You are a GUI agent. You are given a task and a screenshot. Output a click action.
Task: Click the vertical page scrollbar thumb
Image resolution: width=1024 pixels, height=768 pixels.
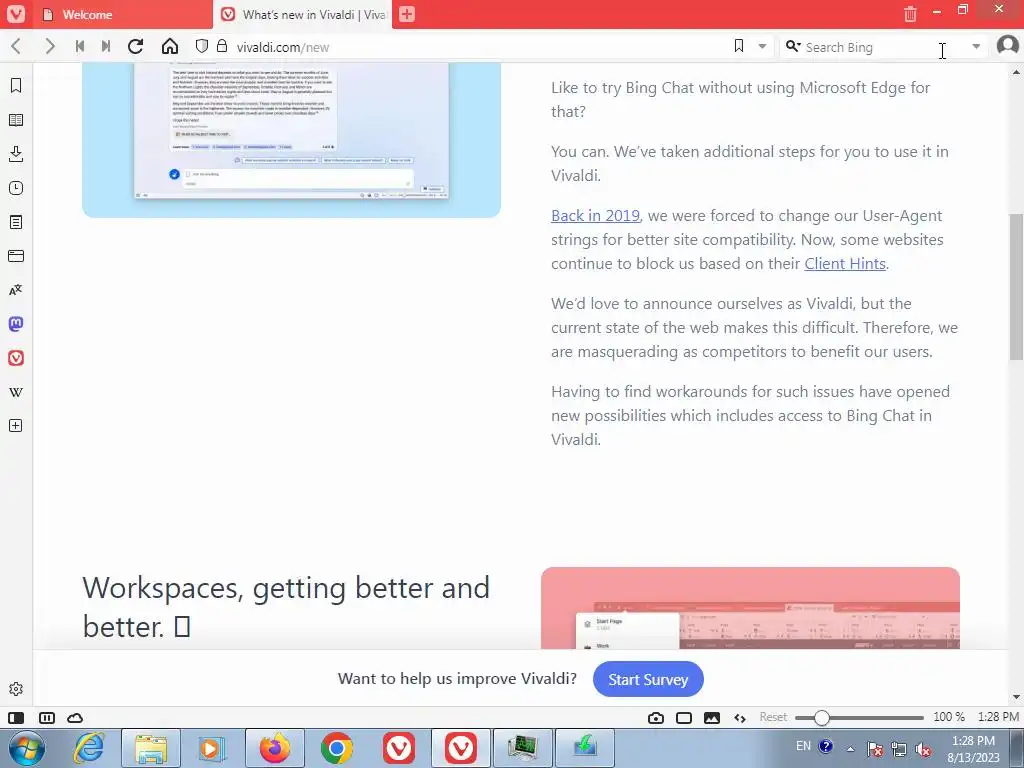1016,286
